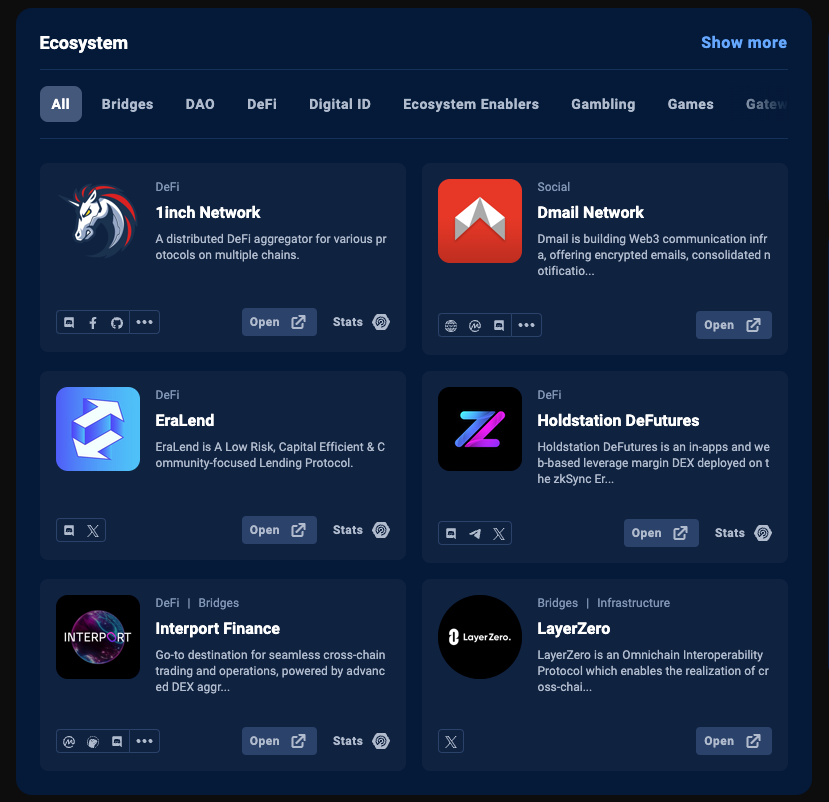Select the Gambling category tab

coord(603,104)
